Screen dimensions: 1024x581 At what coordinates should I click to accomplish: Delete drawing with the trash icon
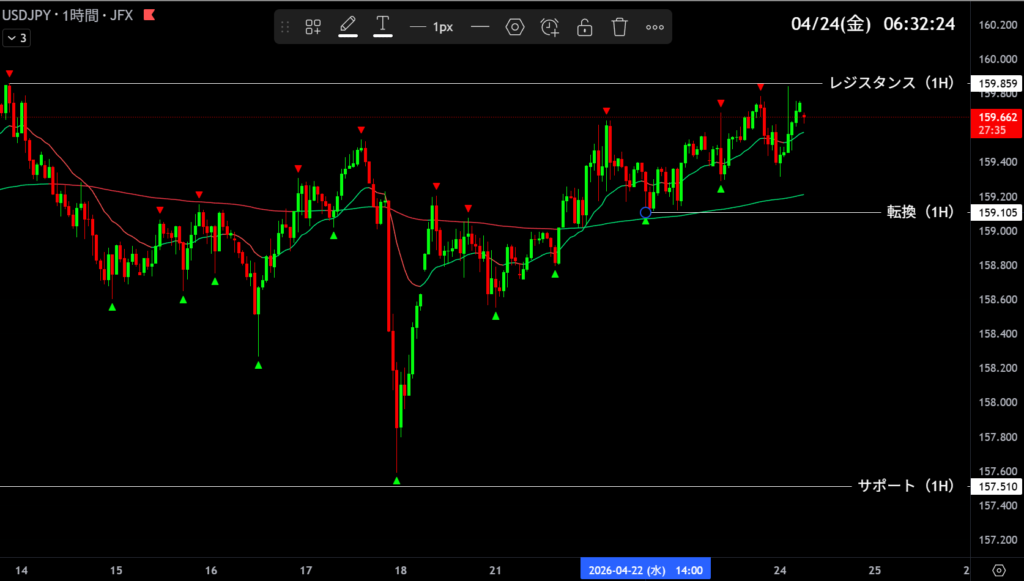point(620,27)
